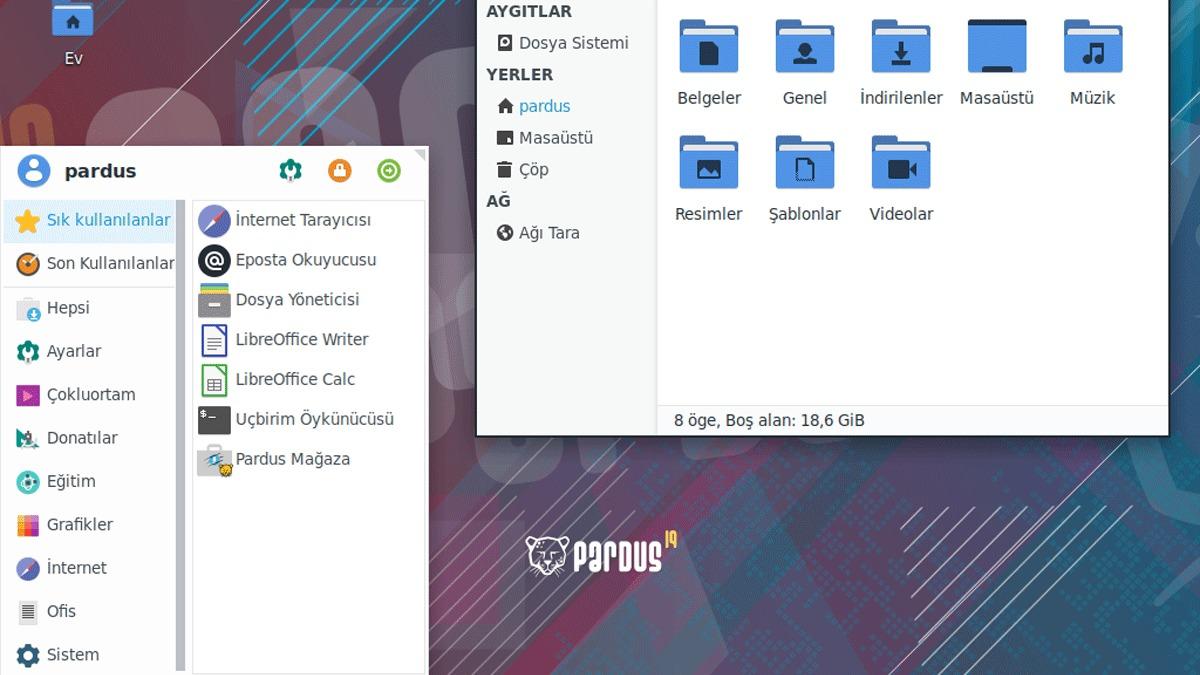Screen dimensions: 1200x675
Task: Open the Ev home desktop icon
Action: coord(73,33)
